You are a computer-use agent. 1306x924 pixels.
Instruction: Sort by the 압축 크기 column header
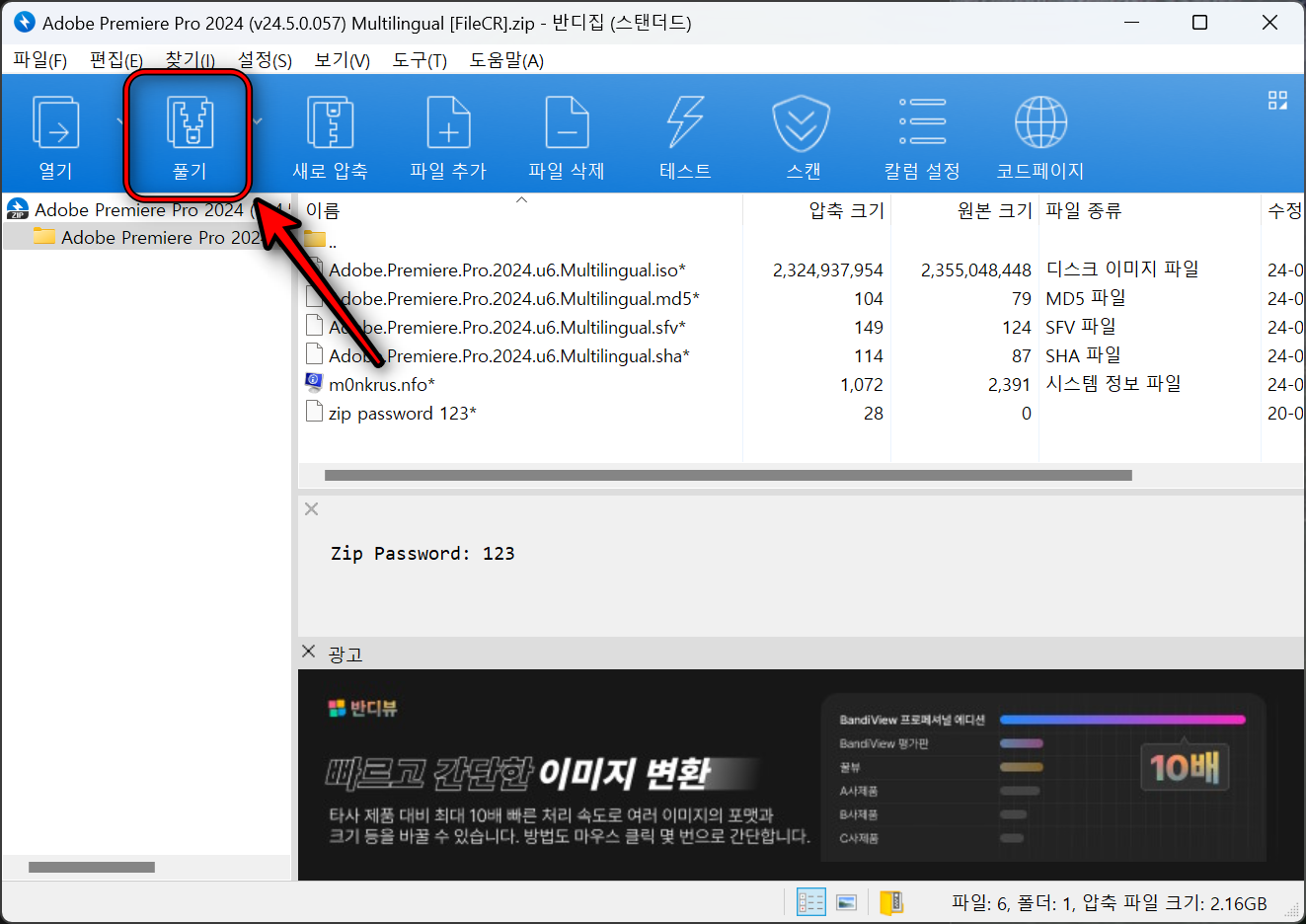(817, 210)
